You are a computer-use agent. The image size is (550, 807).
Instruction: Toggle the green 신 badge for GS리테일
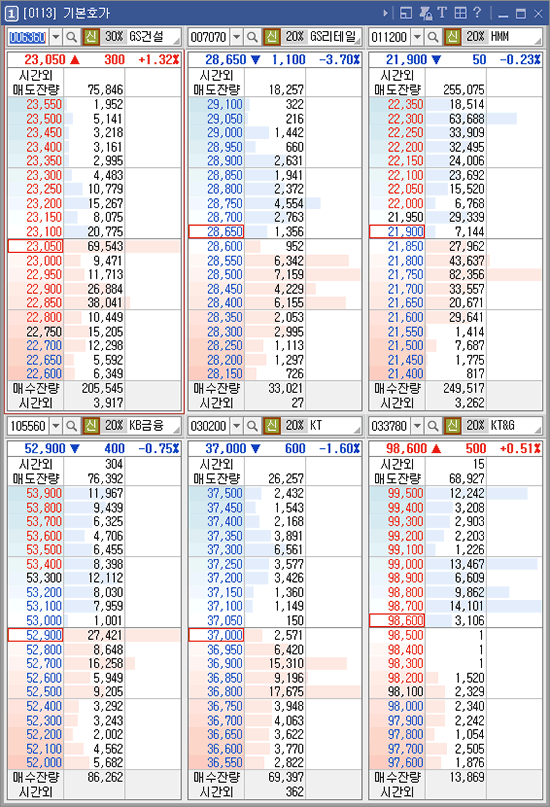pos(272,37)
